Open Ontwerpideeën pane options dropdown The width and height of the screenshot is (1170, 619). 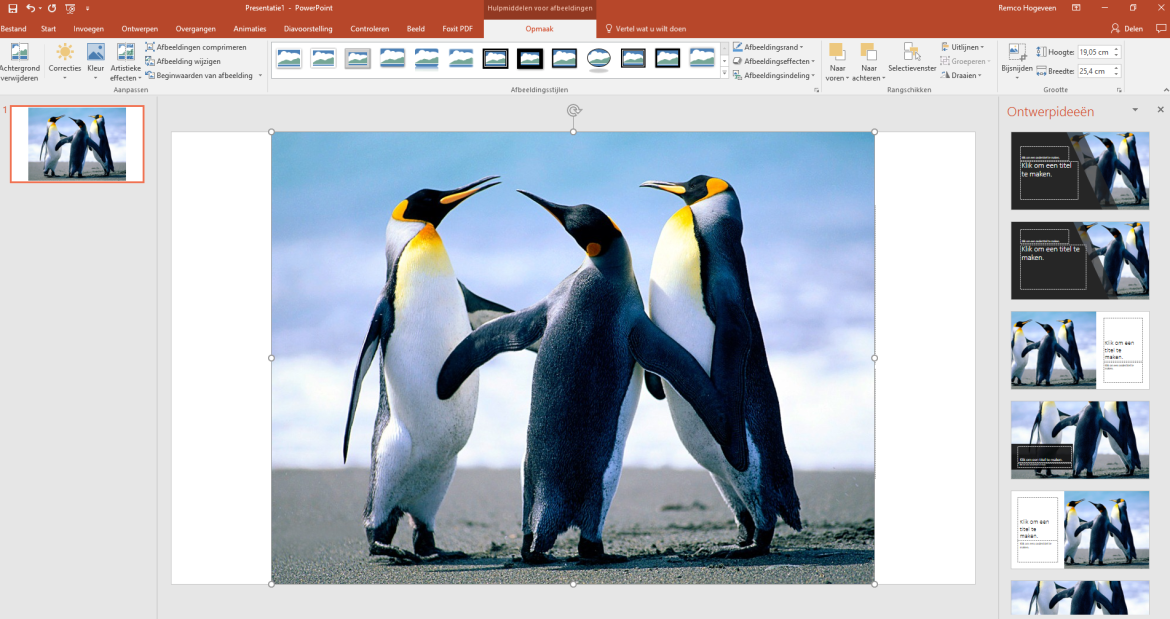point(1135,110)
